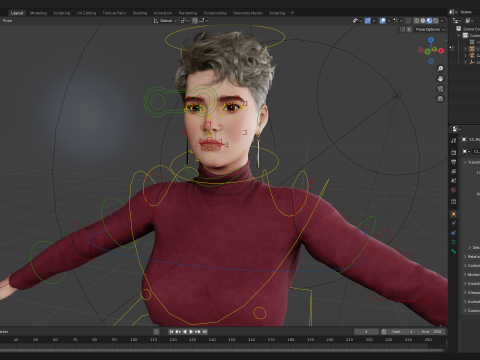The height and width of the screenshot is (360, 480).
Task: Expand the Motion Paths panel
Action: click(465, 274)
